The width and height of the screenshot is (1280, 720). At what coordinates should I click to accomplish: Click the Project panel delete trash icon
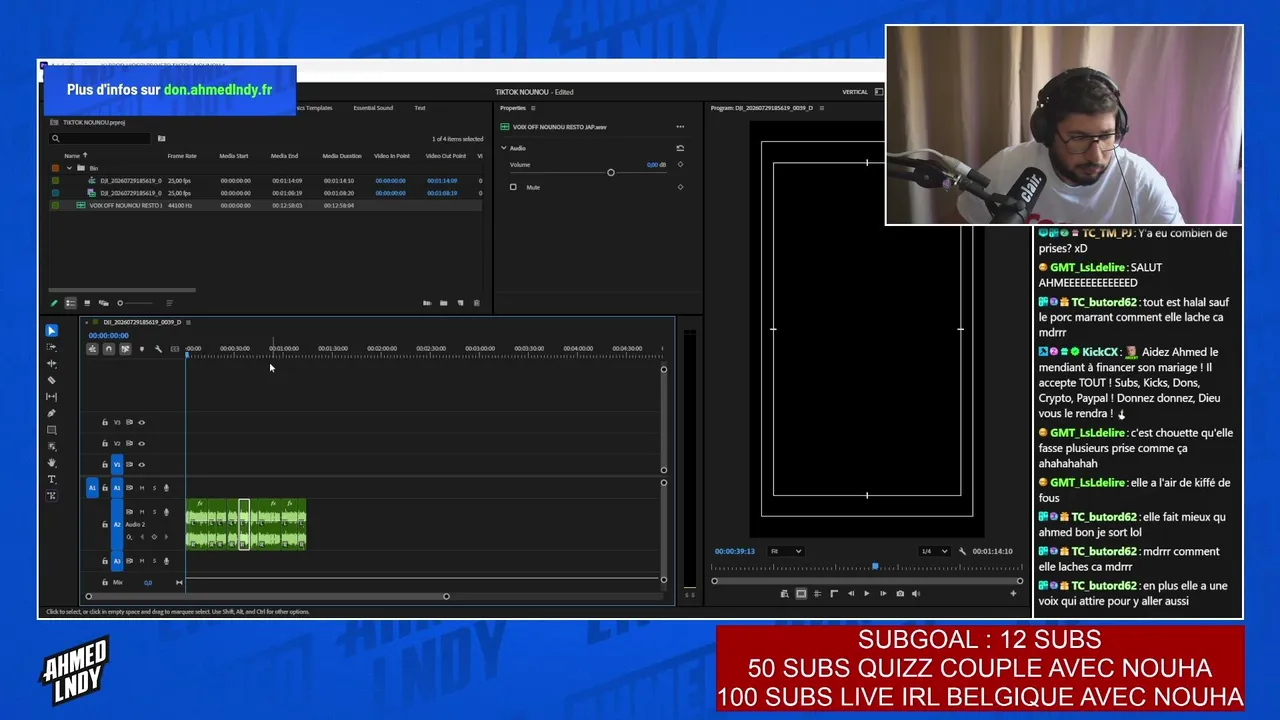coord(476,303)
